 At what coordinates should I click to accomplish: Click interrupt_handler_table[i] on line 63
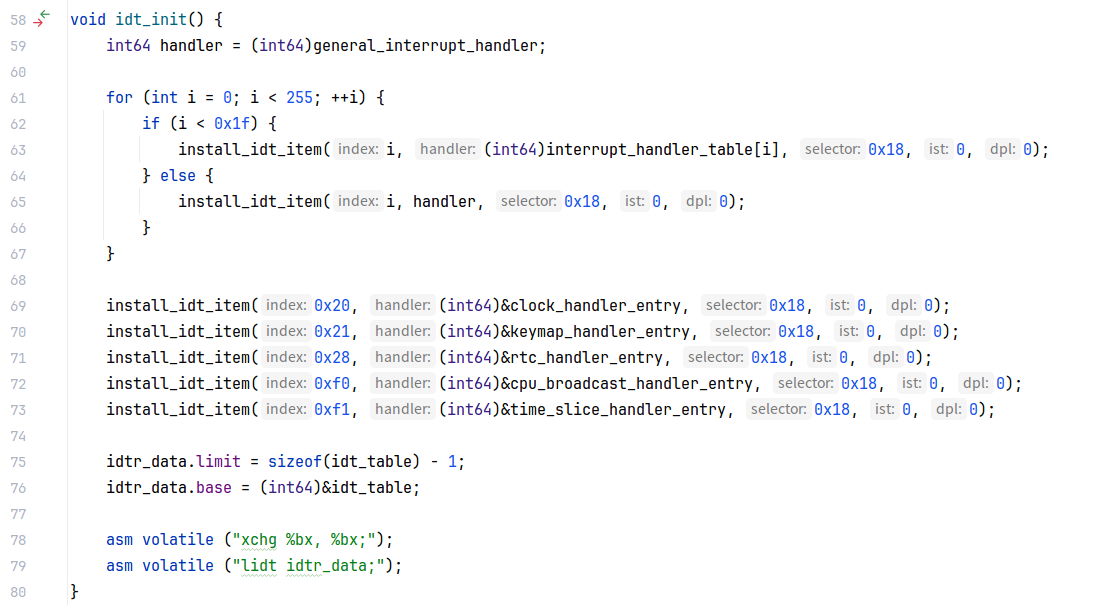coord(662,149)
